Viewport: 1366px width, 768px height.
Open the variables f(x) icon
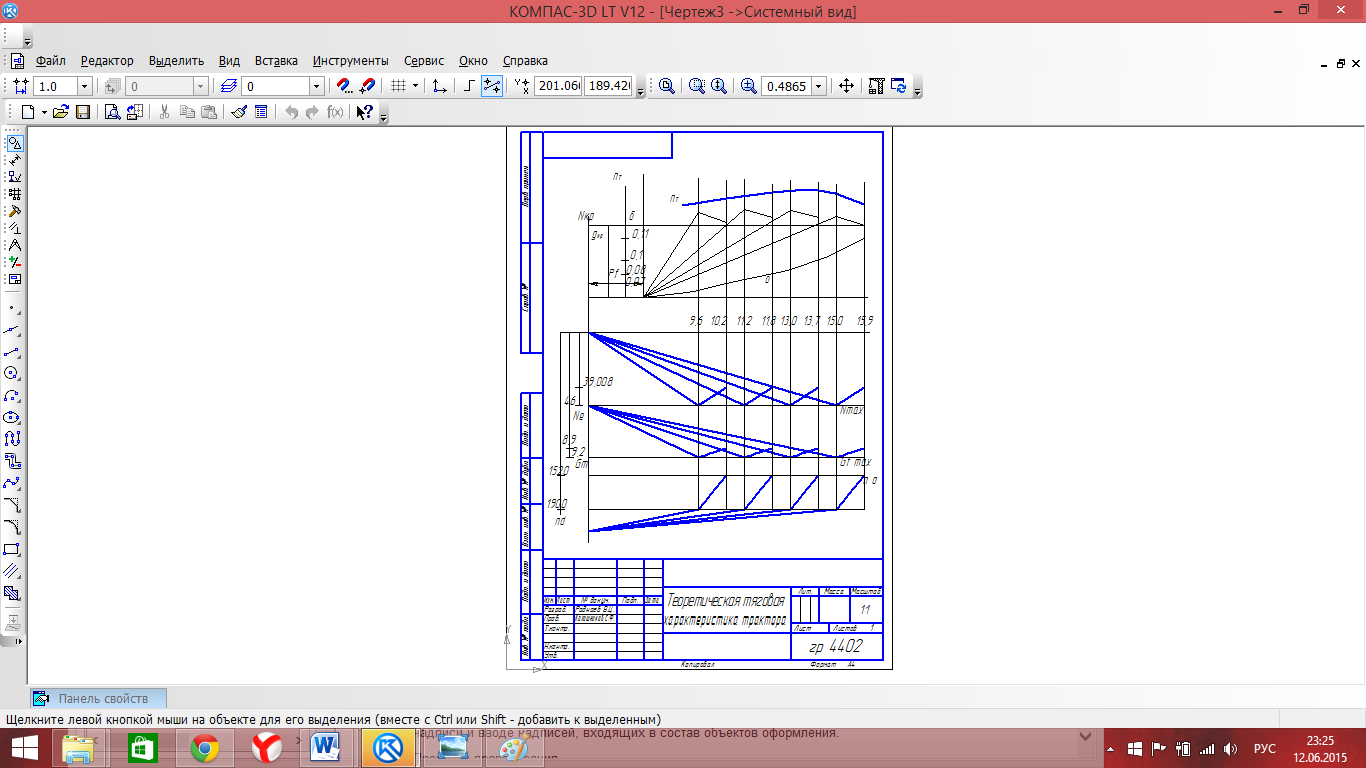[x=335, y=112]
